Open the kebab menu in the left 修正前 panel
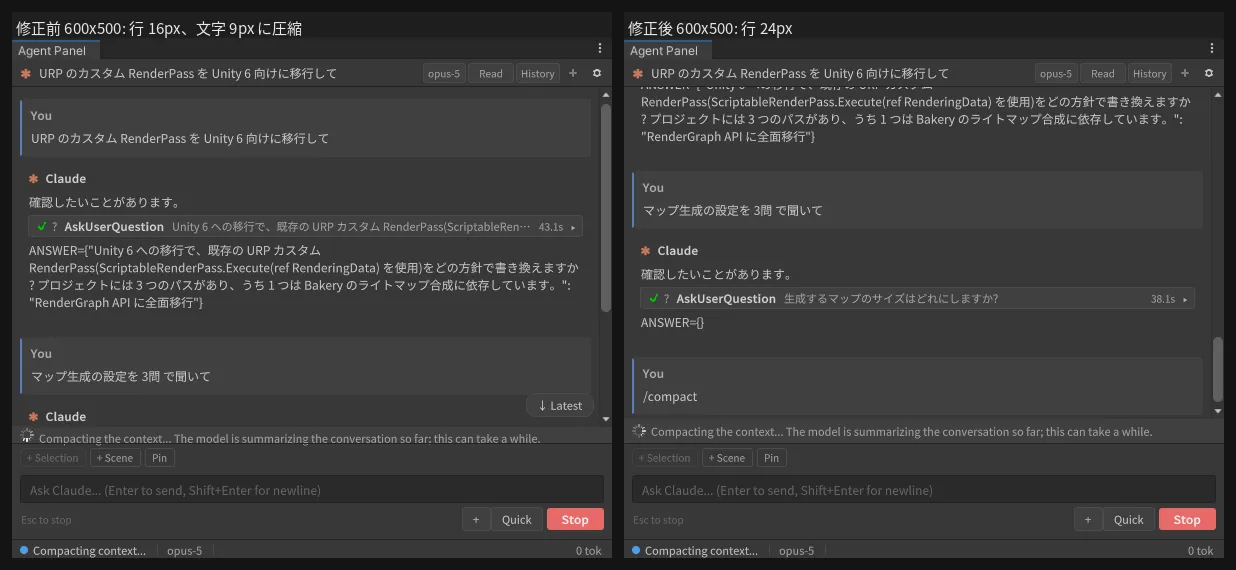Image resolution: width=1236 pixels, height=570 pixels. tap(599, 48)
